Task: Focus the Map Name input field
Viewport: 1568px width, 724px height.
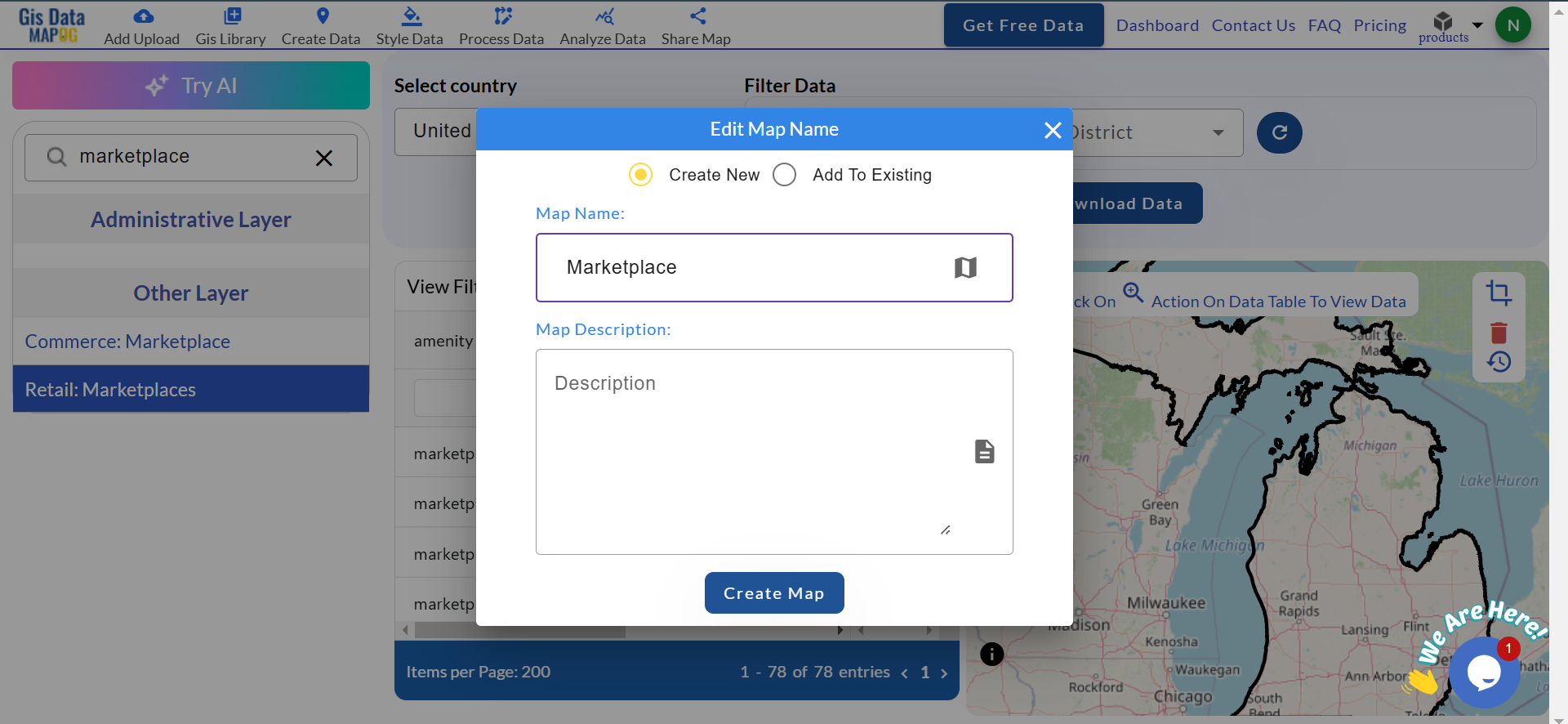Action: point(774,268)
